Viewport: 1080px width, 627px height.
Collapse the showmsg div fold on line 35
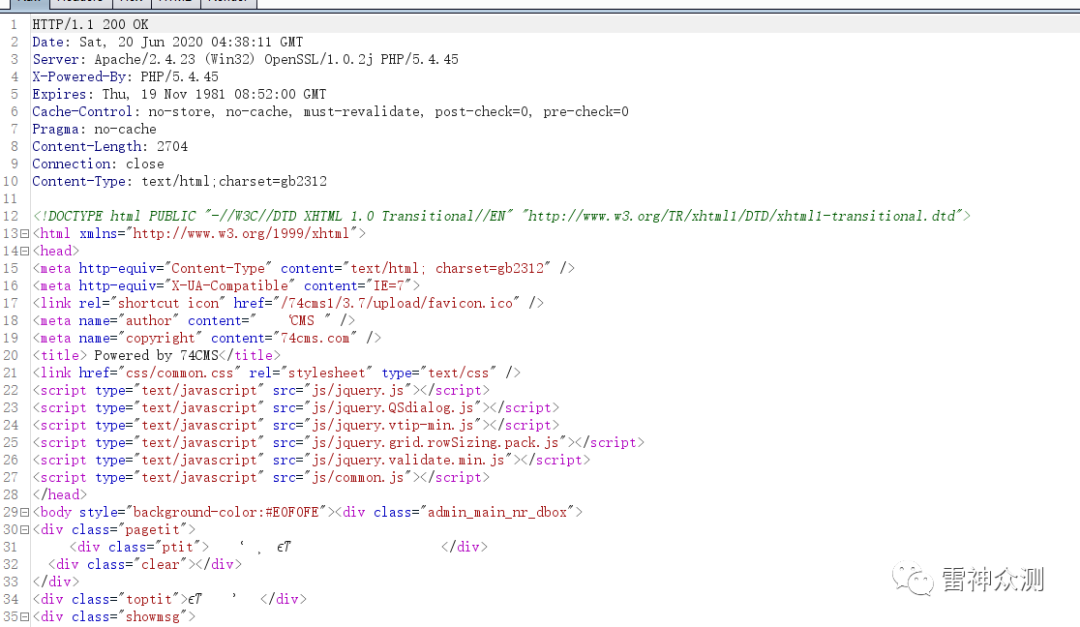pos(25,617)
